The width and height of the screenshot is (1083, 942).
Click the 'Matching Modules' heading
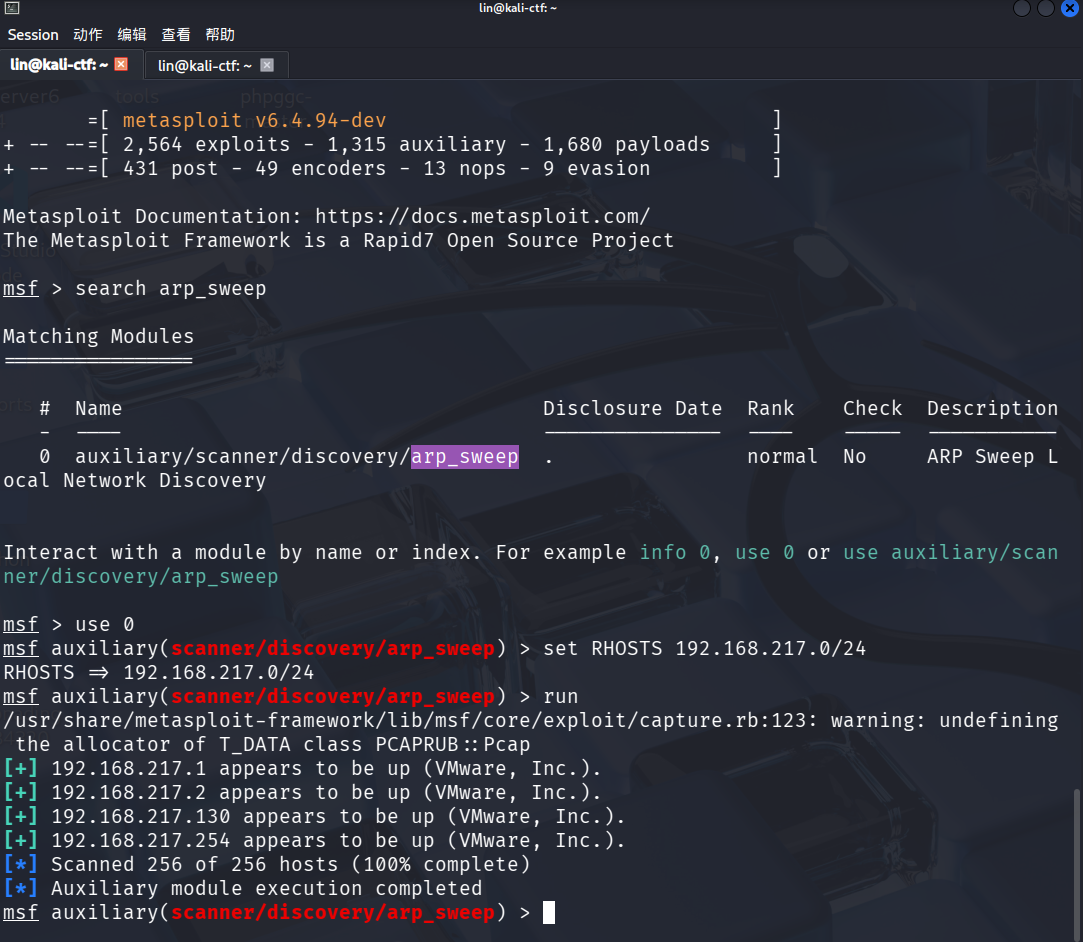(x=98, y=336)
